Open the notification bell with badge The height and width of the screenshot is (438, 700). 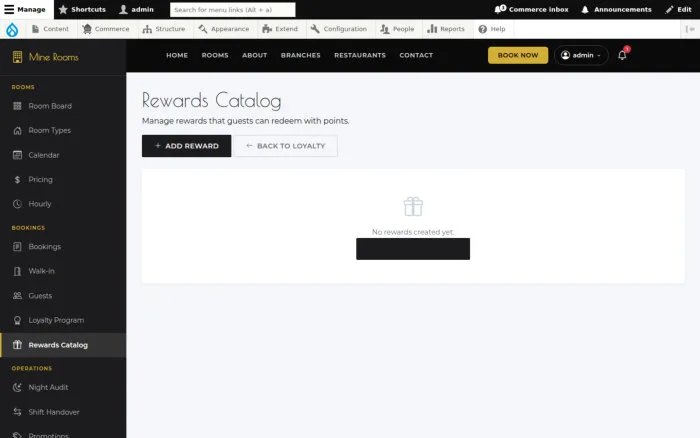[622, 55]
